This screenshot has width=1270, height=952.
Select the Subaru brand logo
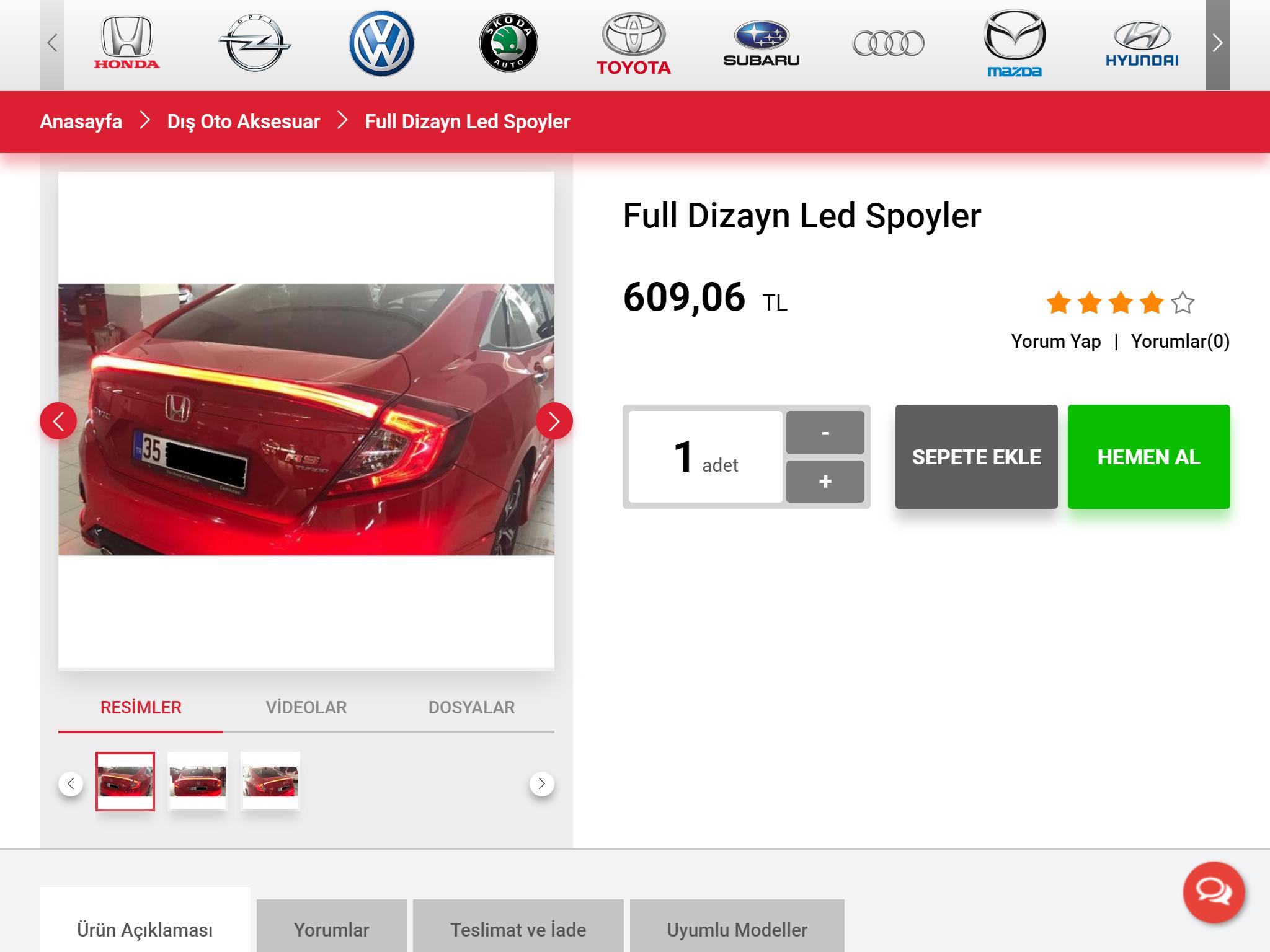[762, 44]
